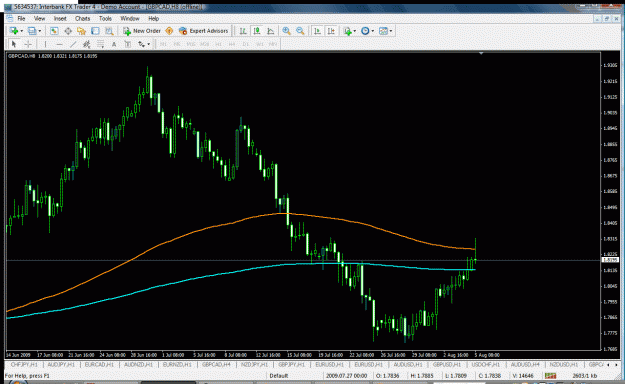Select the Fibonacci Retracement tool
625x384 pixels.
(100, 44)
